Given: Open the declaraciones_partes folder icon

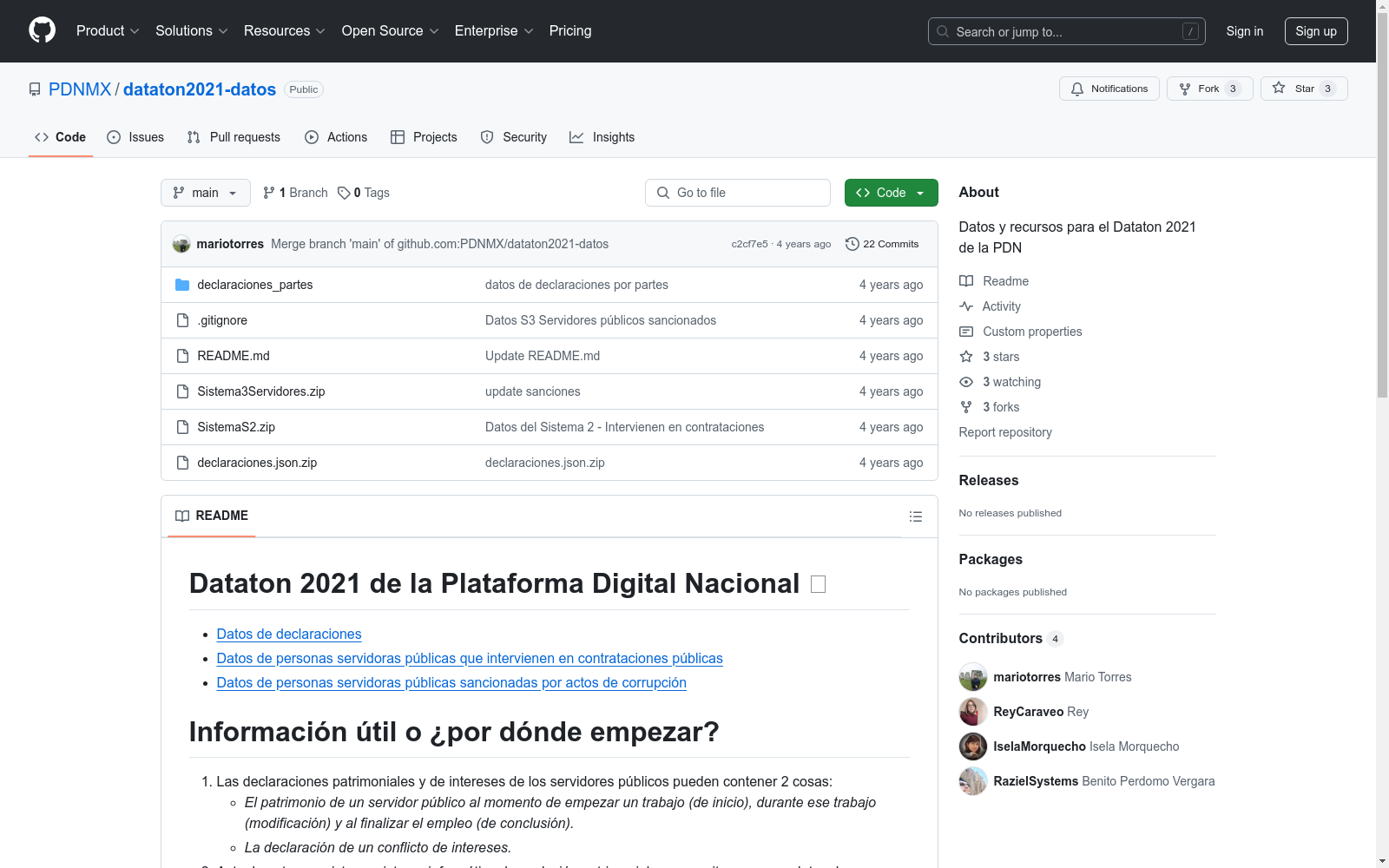Looking at the screenshot, I should [x=182, y=285].
